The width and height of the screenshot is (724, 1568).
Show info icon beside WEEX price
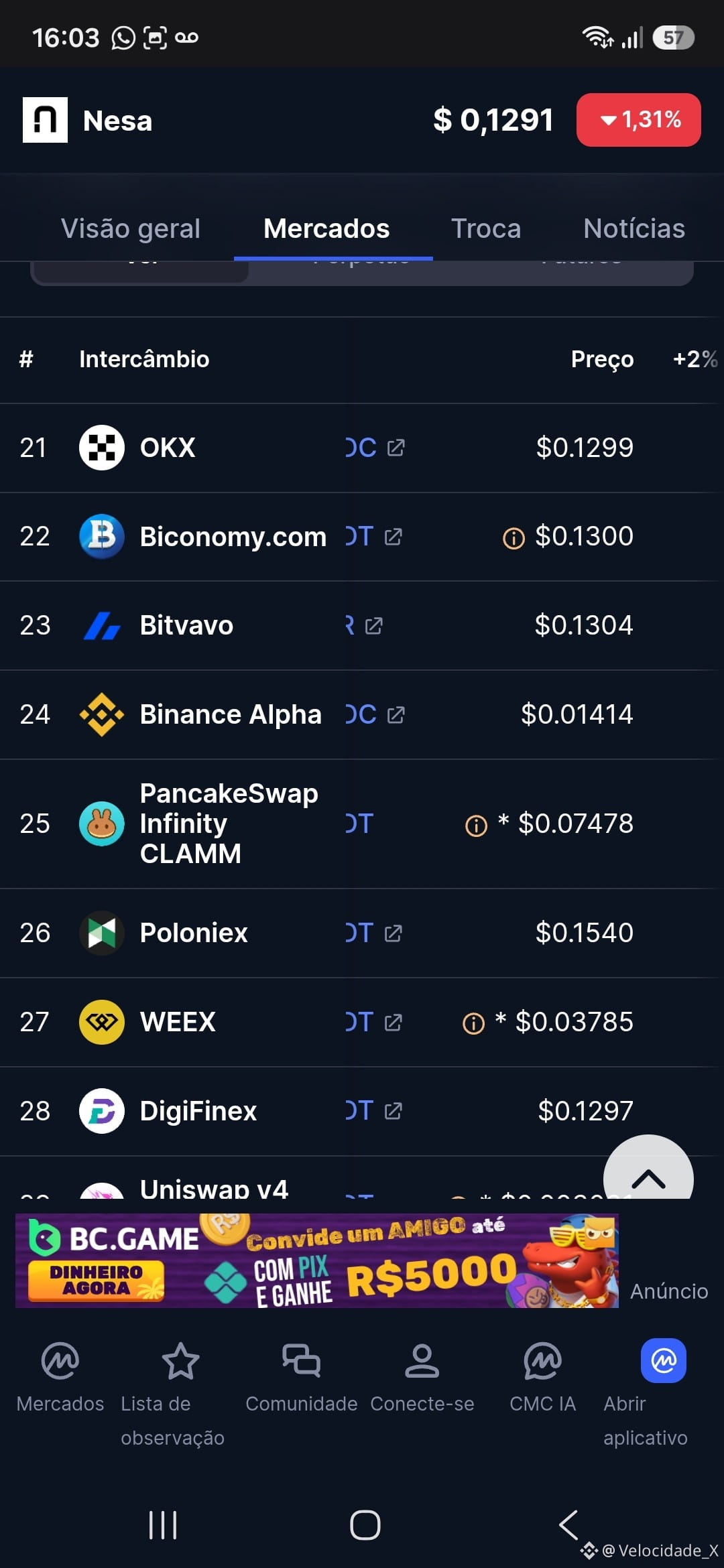tap(473, 1024)
